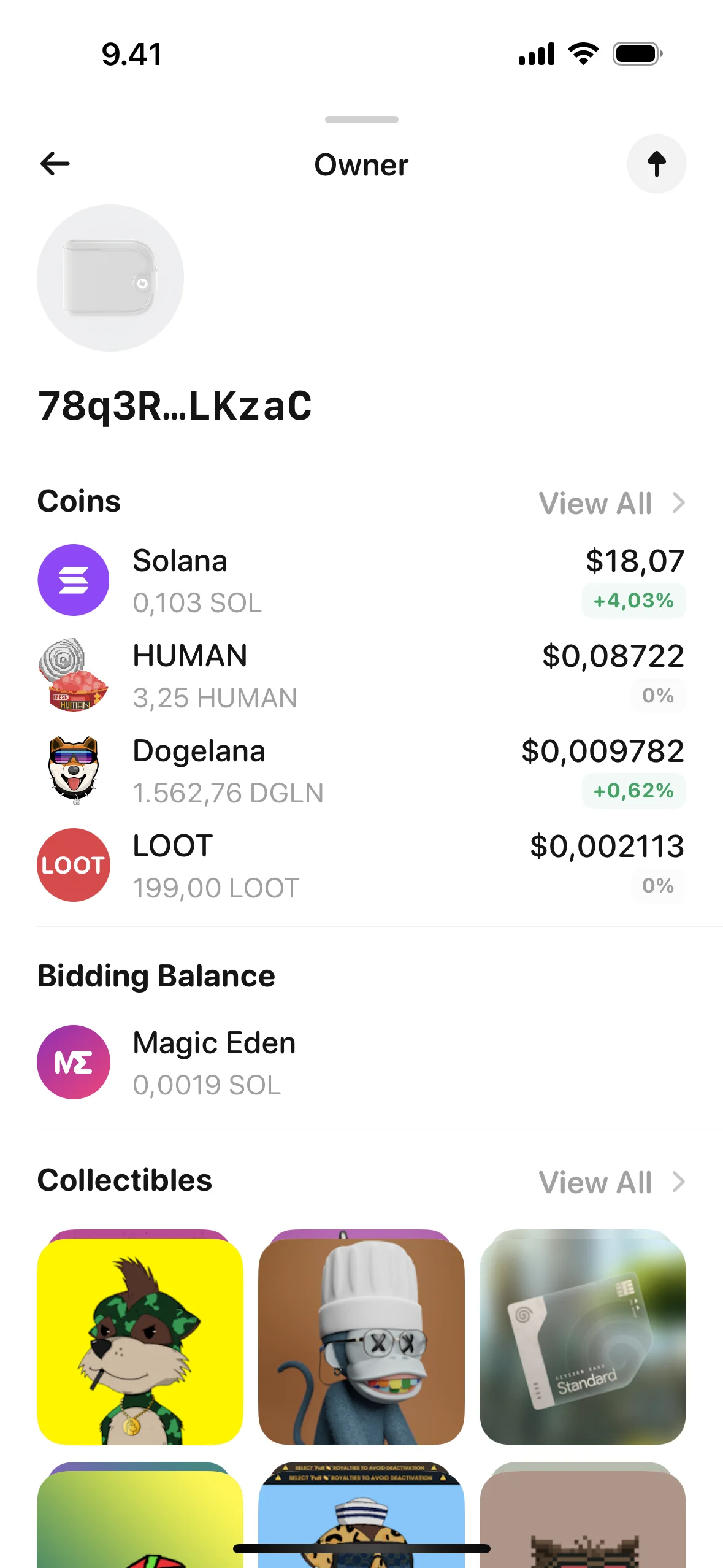This screenshot has width=723, height=1568.
Task: Tap the Magic Eden logo icon
Action: (74, 1062)
